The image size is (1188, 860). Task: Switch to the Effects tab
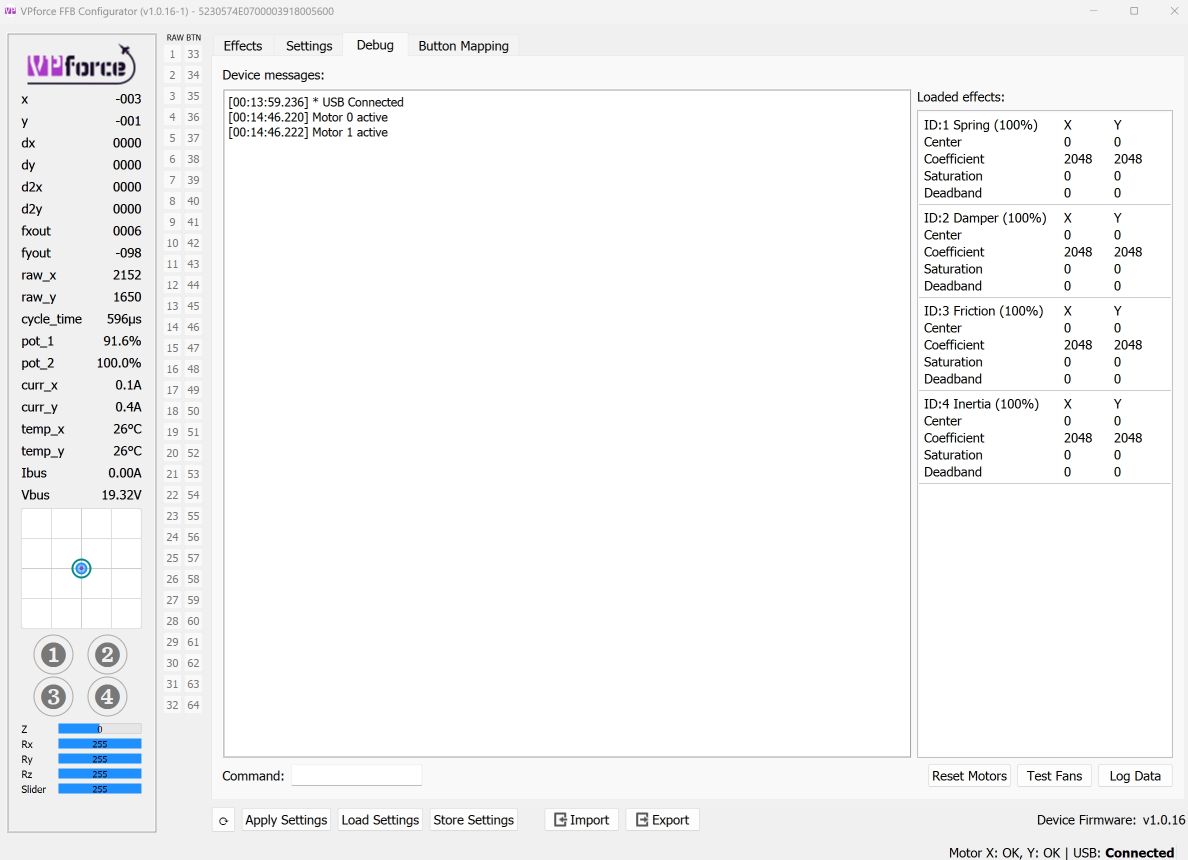[x=242, y=45]
